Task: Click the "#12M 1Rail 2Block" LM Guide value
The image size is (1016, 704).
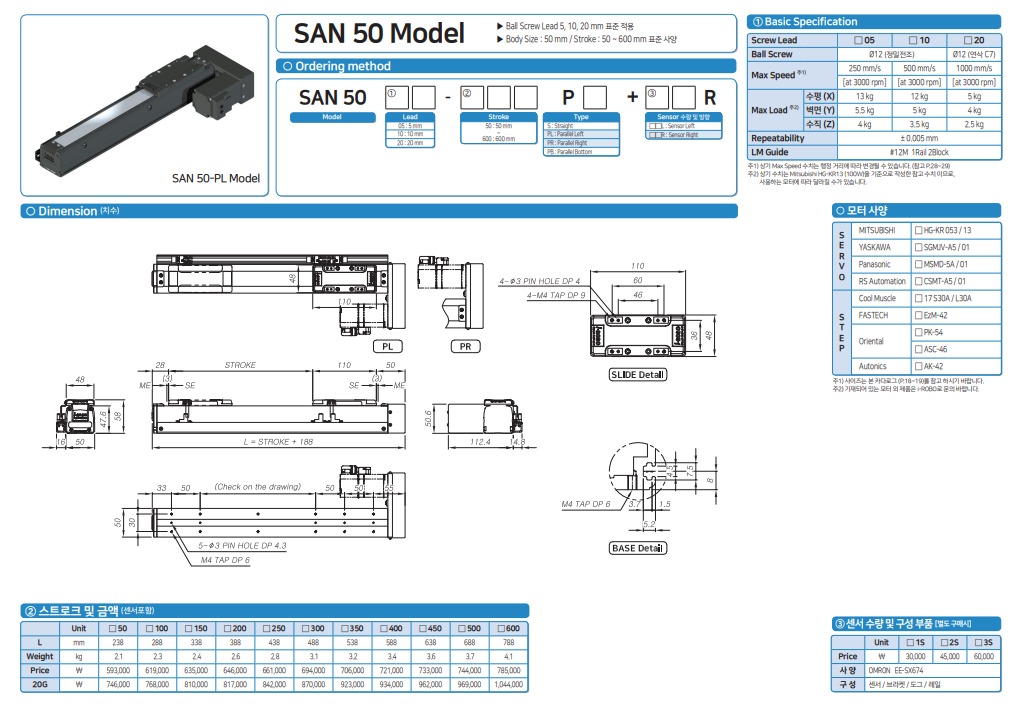Action: pos(919,152)
